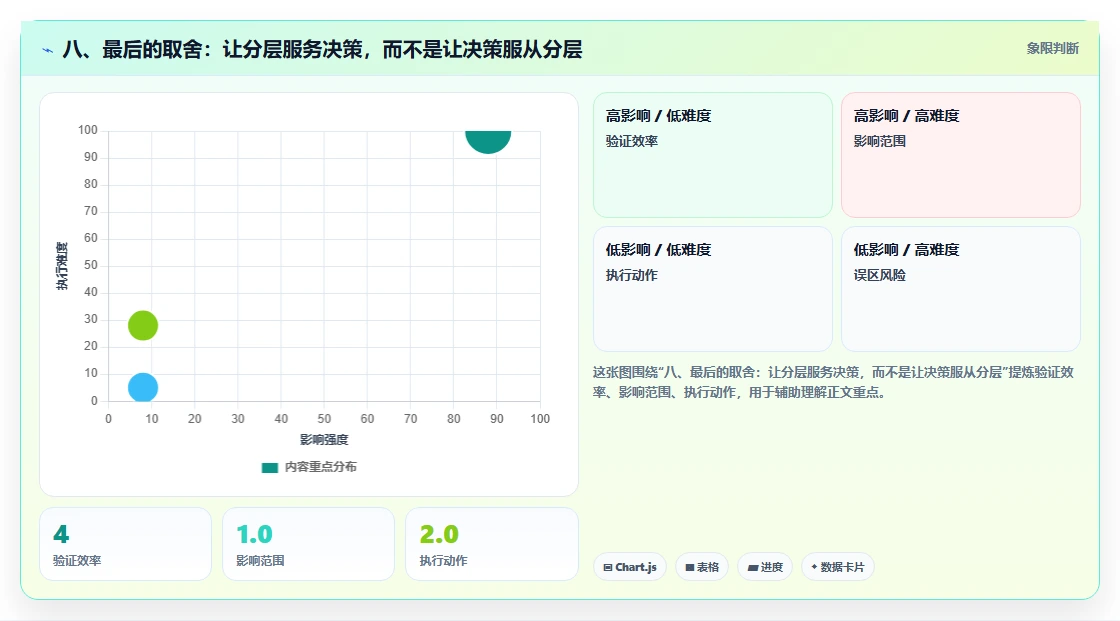This screenshot has width=1120, height=621.
Task: Select the blue bubble at the chart bottom
Action: tap(143, 387)
